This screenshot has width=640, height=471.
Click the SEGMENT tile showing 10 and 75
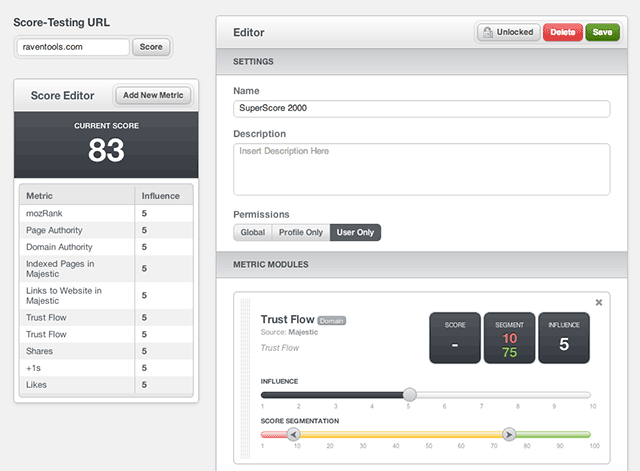[509, 338]
